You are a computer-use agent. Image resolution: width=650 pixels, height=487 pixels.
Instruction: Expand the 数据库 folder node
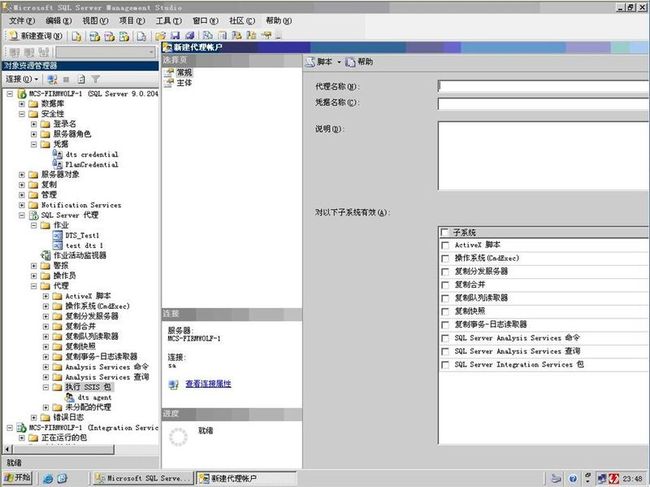[22, 104]
